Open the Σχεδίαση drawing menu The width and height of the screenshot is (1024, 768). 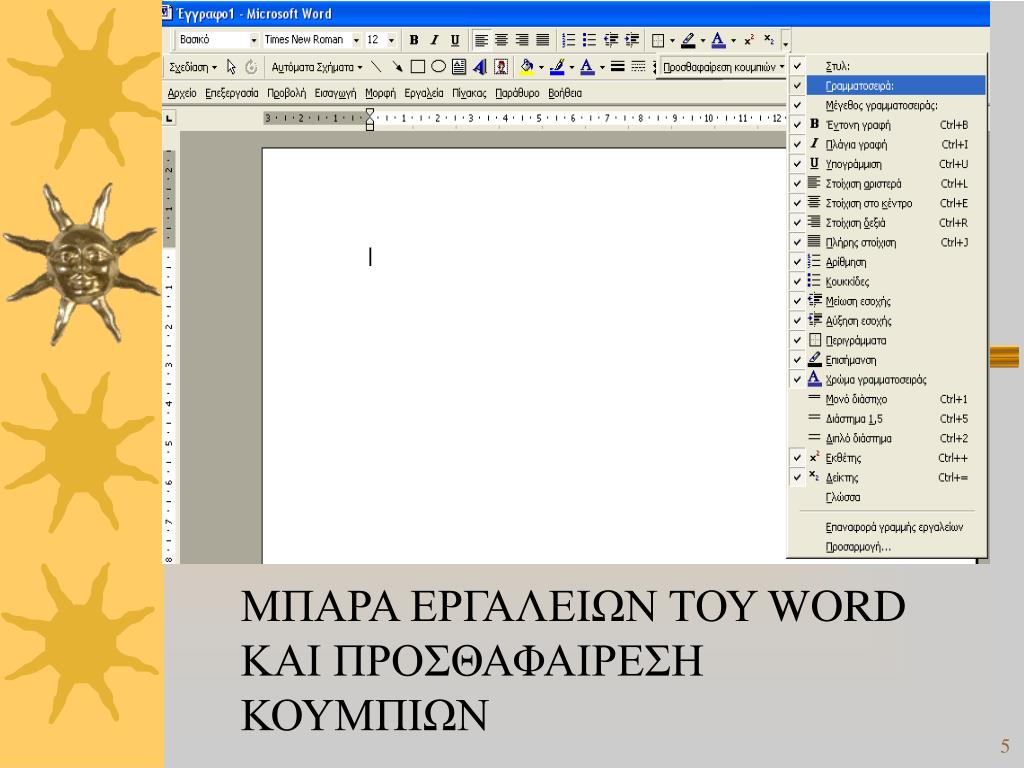point(193,67)
